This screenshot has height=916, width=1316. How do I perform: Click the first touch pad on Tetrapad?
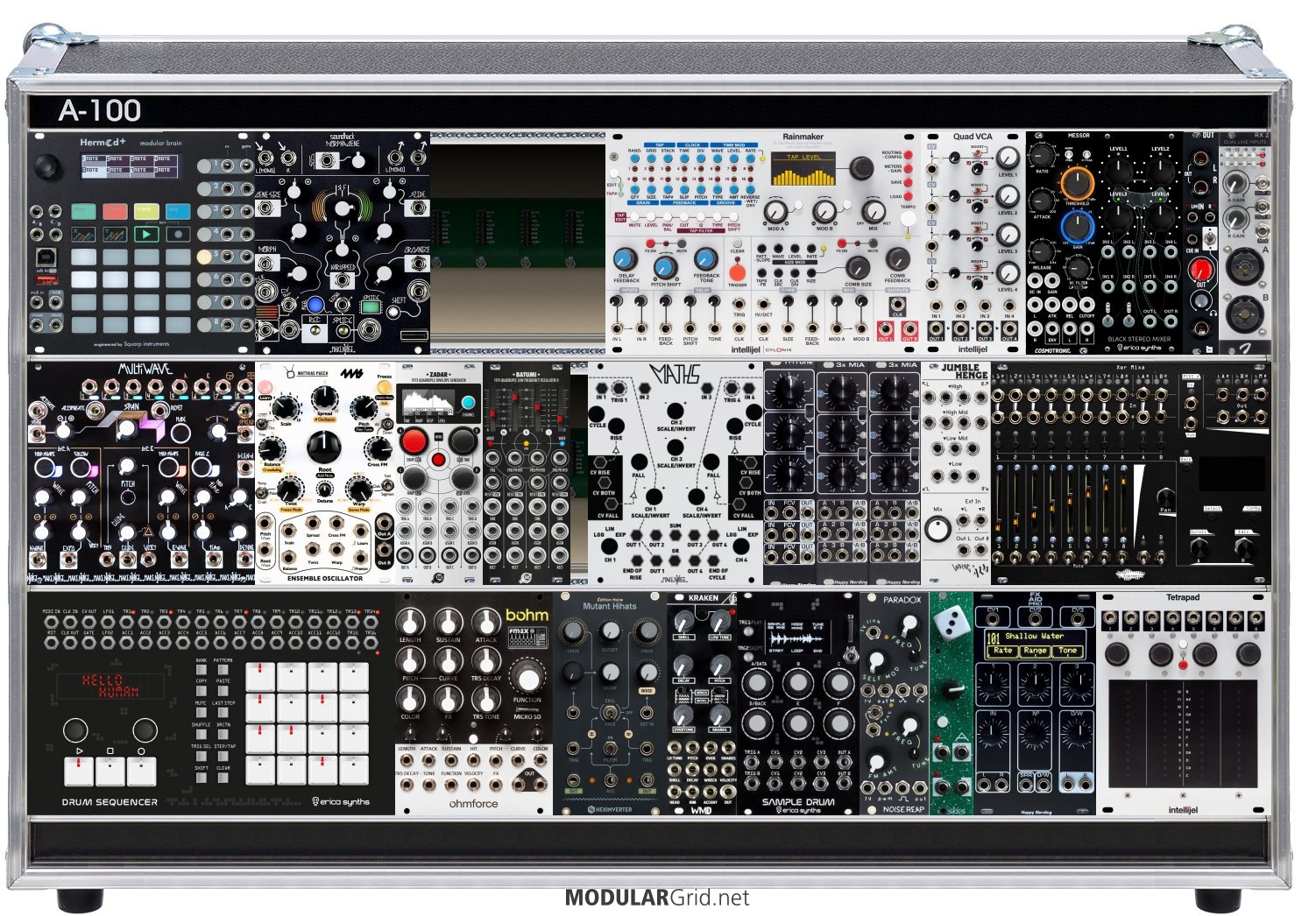point(1128,734)
